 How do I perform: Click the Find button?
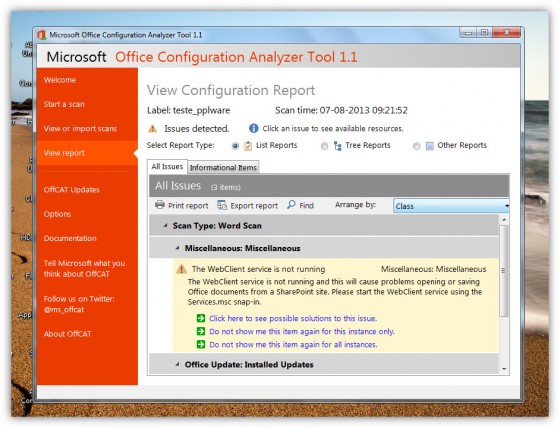point(300,205)
